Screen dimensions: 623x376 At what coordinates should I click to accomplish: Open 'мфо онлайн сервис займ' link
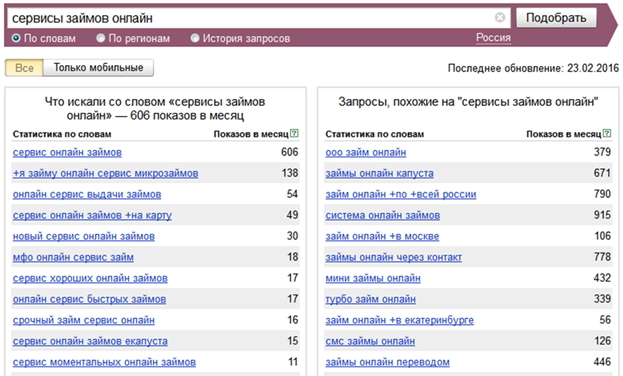pyautogui.click(x=73, y=257)
